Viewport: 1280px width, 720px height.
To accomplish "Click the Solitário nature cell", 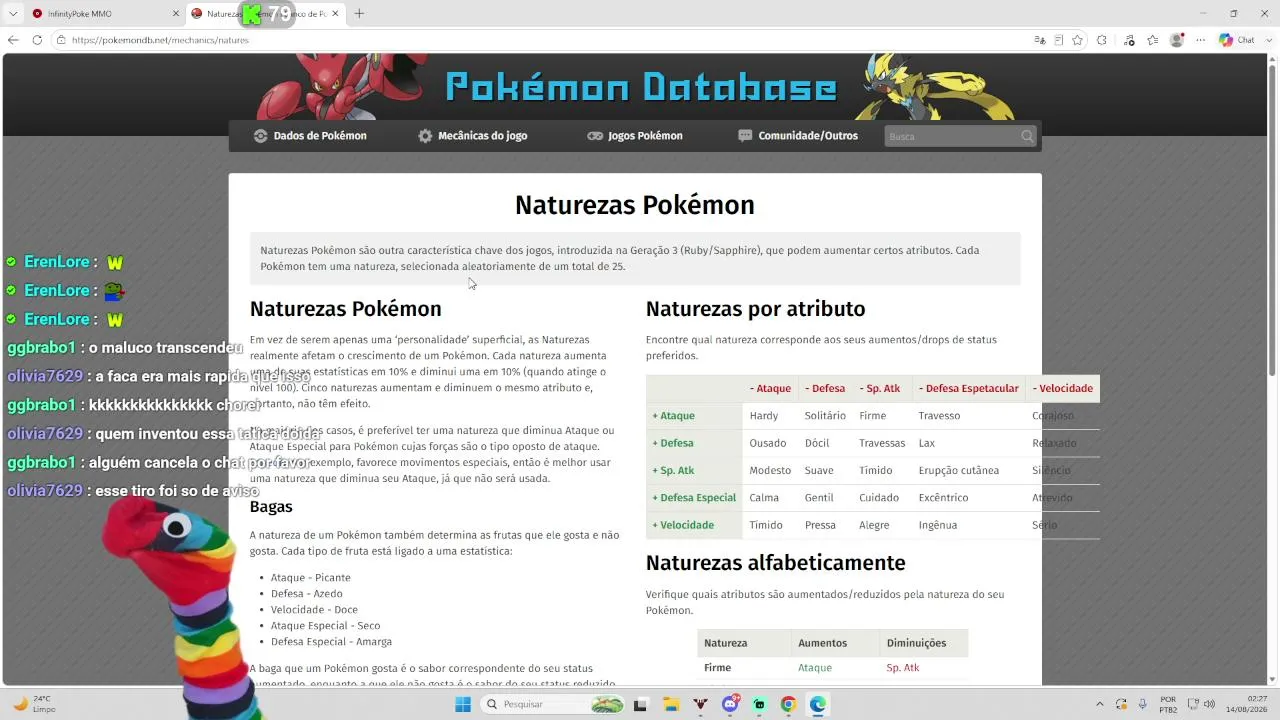I will (825, 416).
